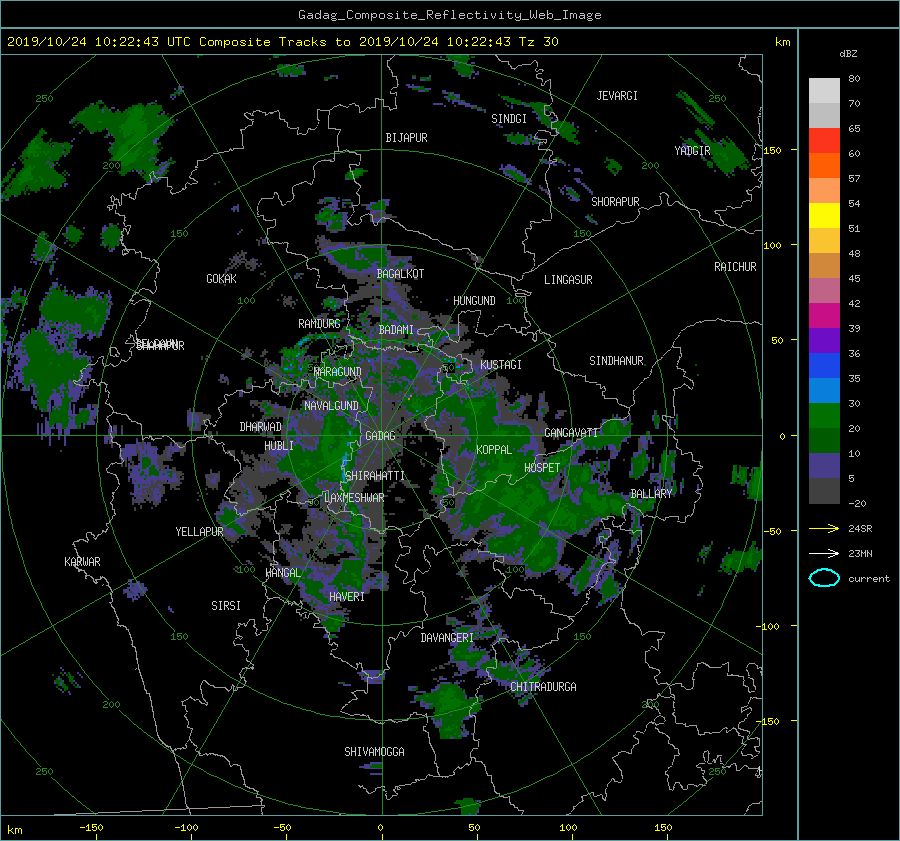Click the 23MN white arrow legend icon

point(824,553)
